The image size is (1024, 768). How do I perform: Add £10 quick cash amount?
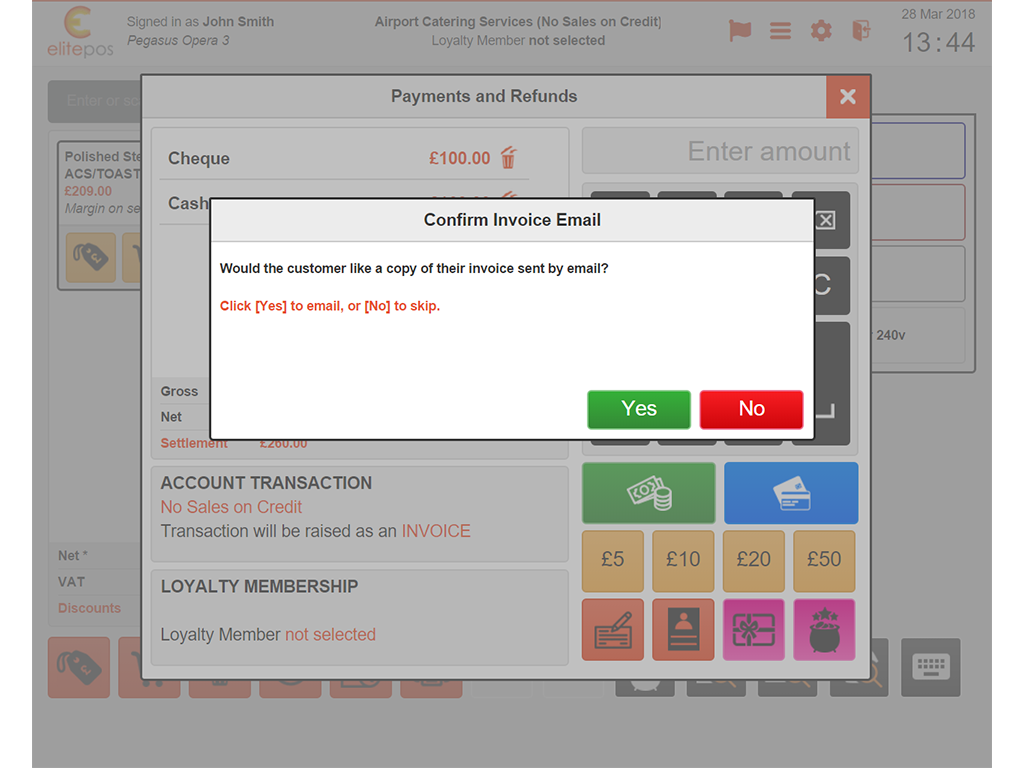pyautogui.click(x=683, y=561)
